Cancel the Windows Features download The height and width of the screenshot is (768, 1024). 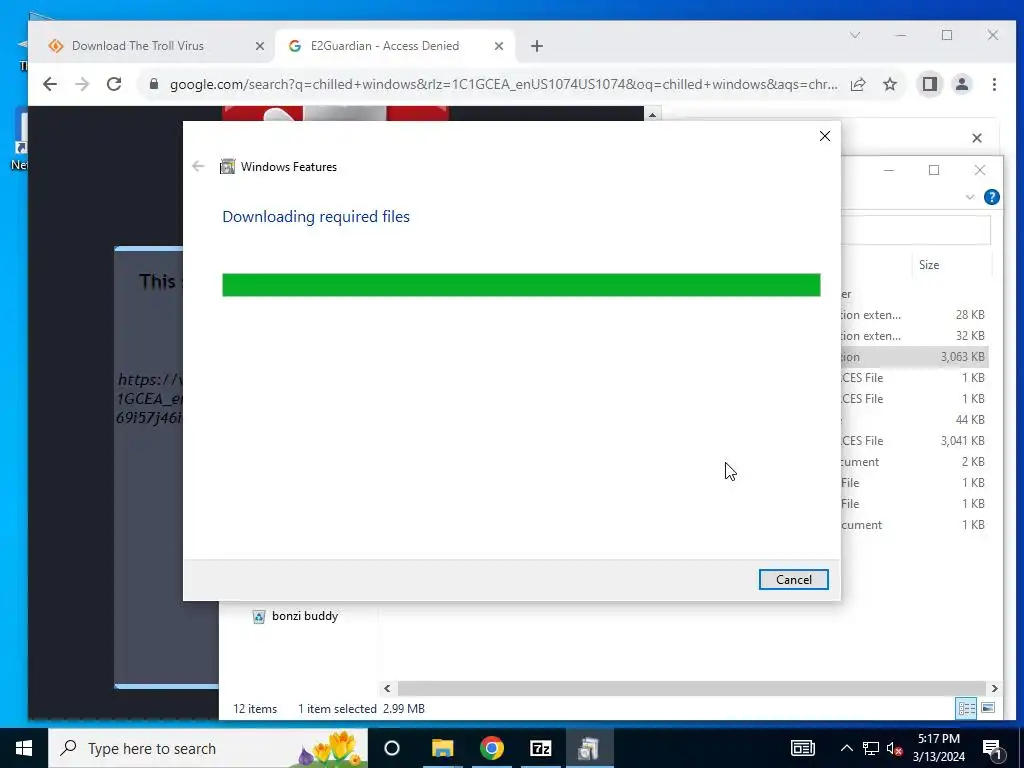pyautogui.click(x=793, y=579)
